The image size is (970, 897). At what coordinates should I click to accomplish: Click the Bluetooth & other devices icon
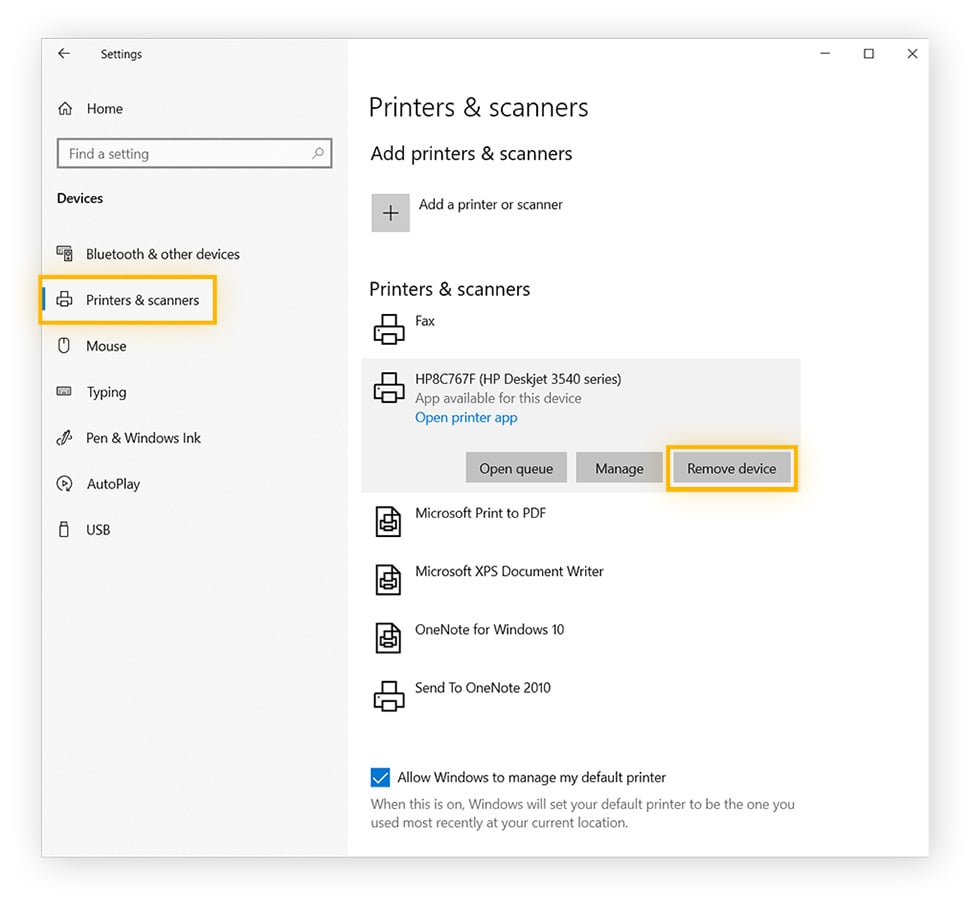pos(64,254)
